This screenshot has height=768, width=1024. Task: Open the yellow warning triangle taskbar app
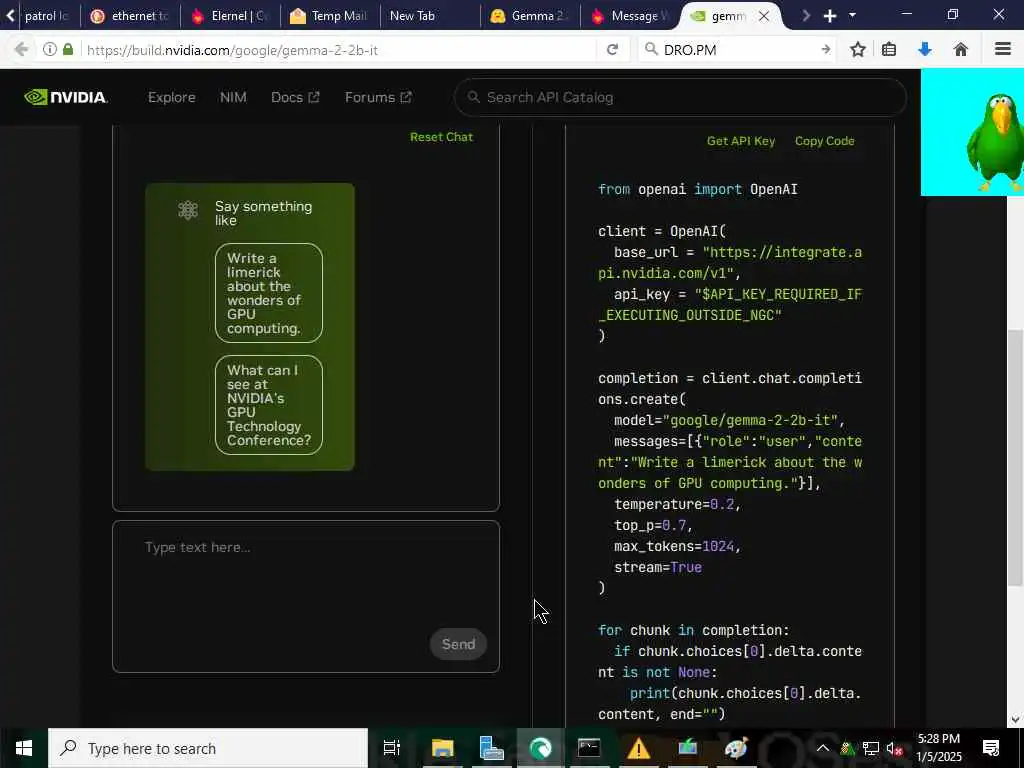(x=638, y=748)
